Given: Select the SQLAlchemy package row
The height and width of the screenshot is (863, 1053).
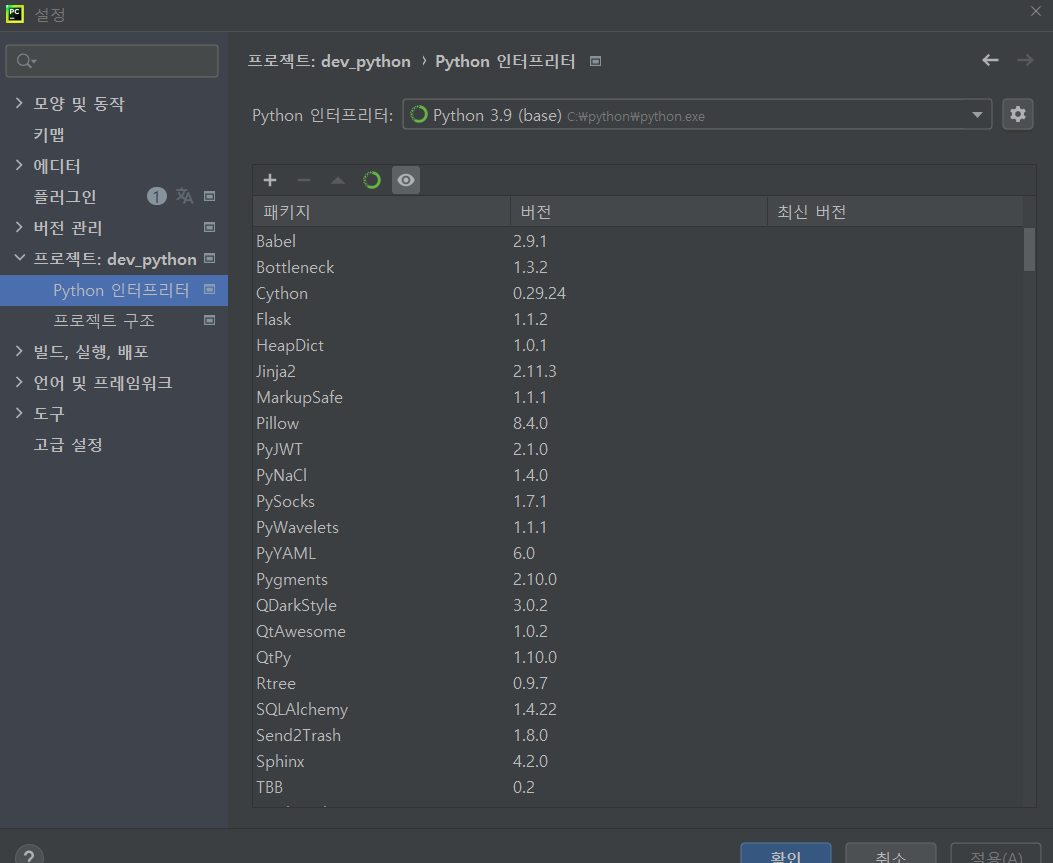Looking at the screenshot, I should click(638, 709).
